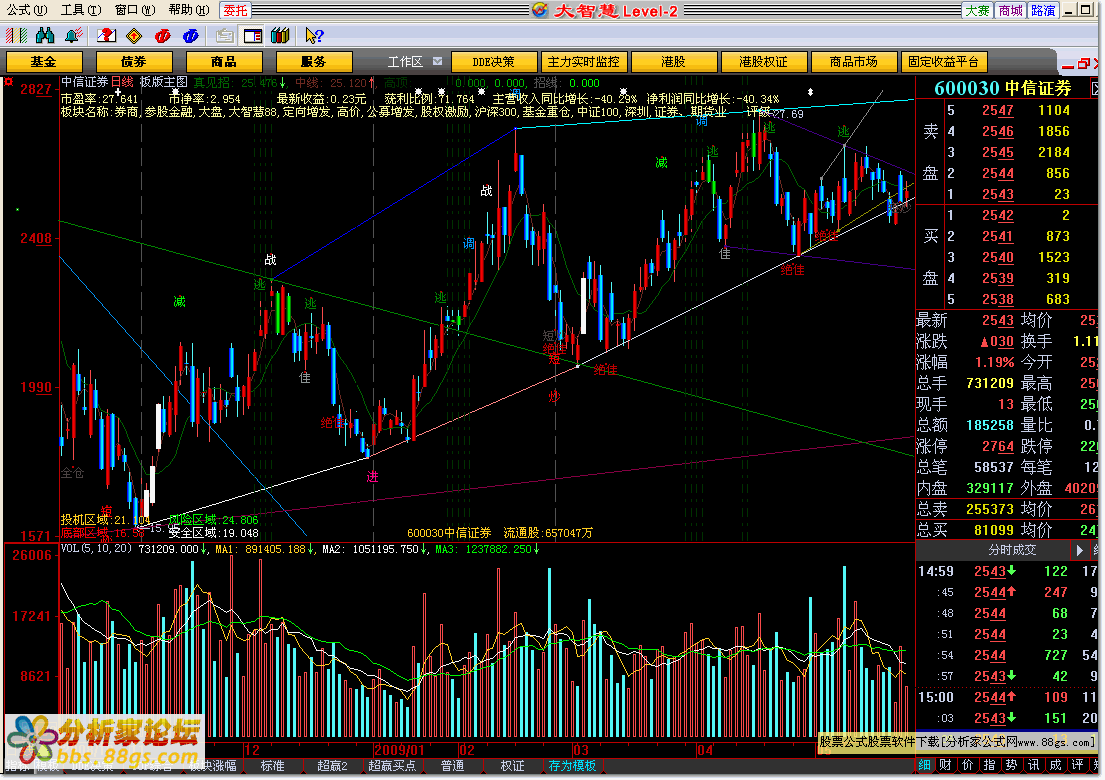
Task: Click the red question-mark chart icon
Action: pyautogui.click(x=106, y=35)
